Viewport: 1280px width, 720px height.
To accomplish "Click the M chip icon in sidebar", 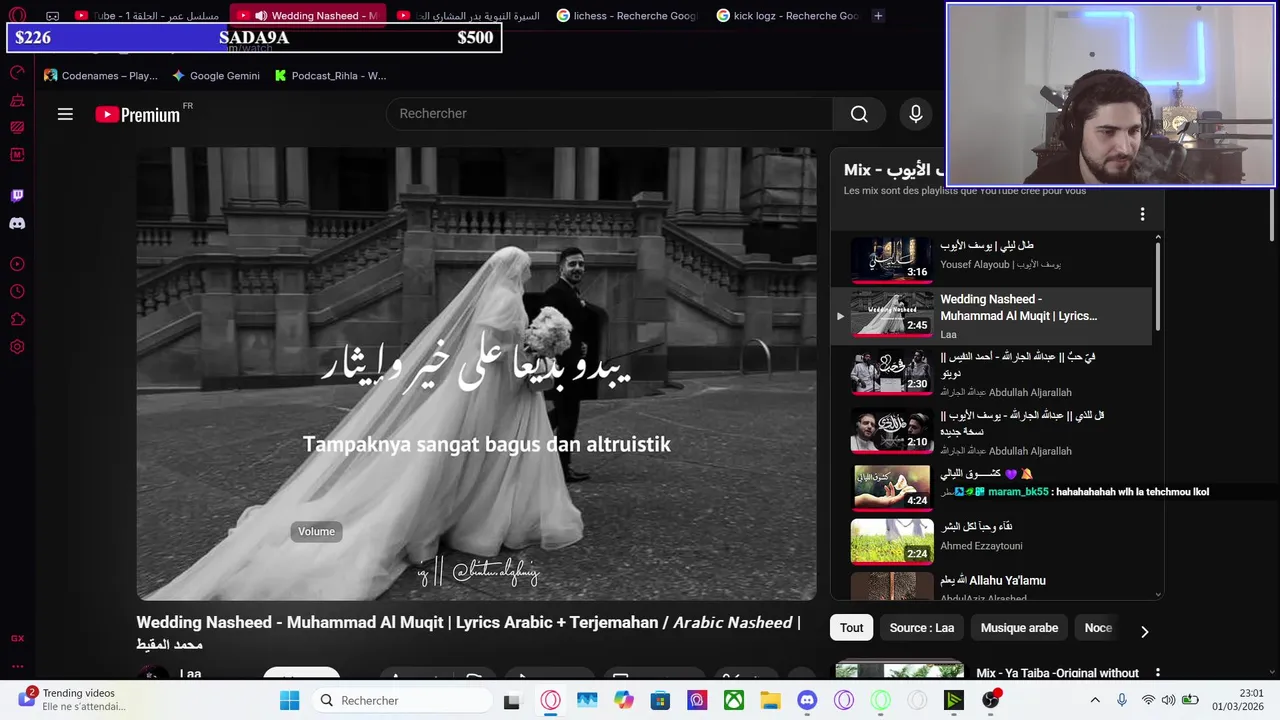I will click(x=17, y=155).
